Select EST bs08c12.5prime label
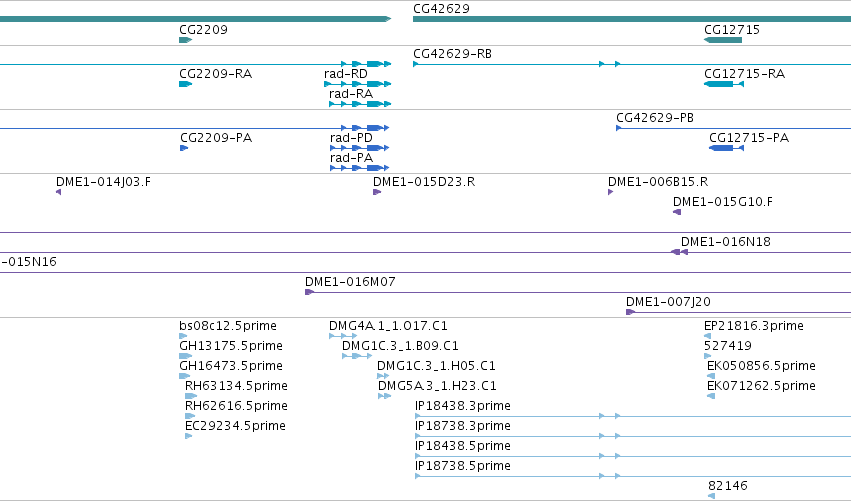This screenshot has width=851, height=501. [x=228, y=326]
